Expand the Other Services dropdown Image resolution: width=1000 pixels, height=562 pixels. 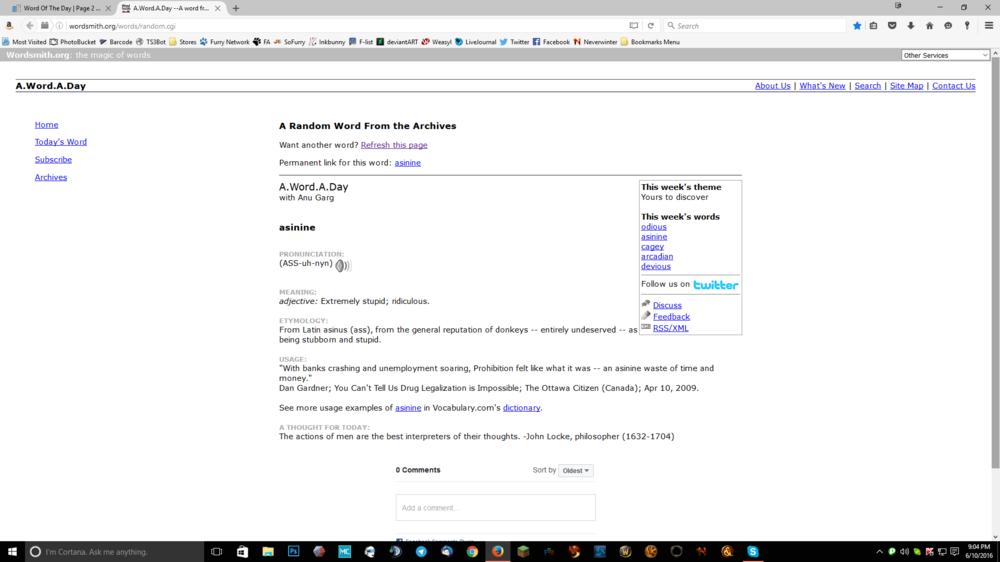point(945,55)
